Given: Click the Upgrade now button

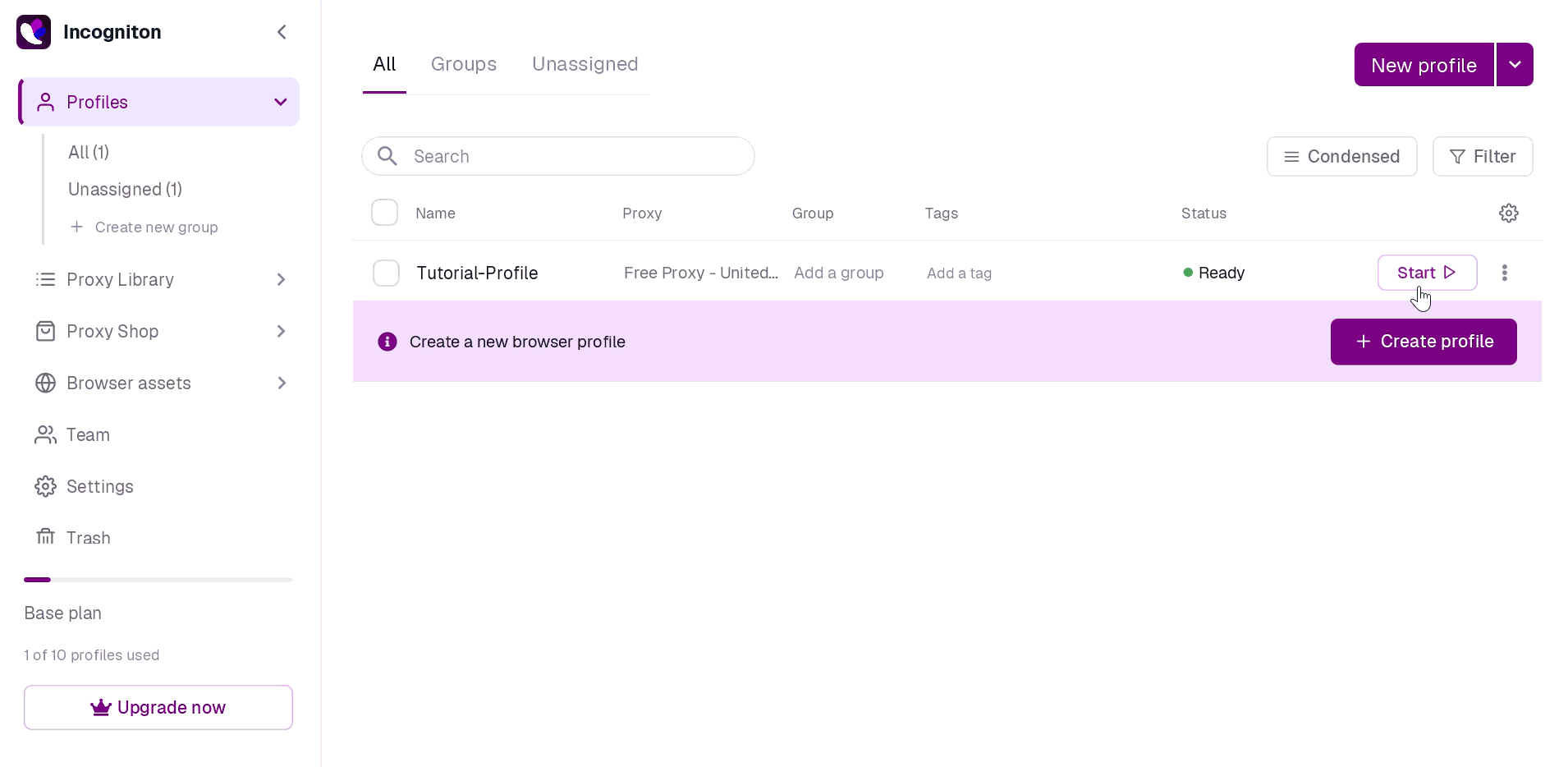Looking at the screenshot, I should 158,707.
